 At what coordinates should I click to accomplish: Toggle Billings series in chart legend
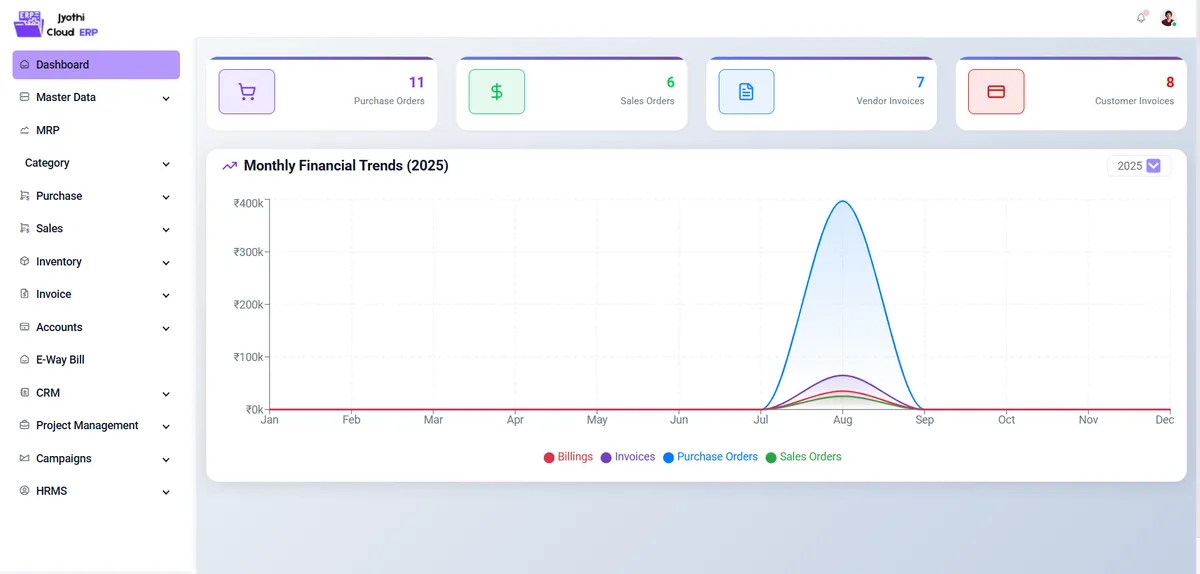(x=568, y=457)
